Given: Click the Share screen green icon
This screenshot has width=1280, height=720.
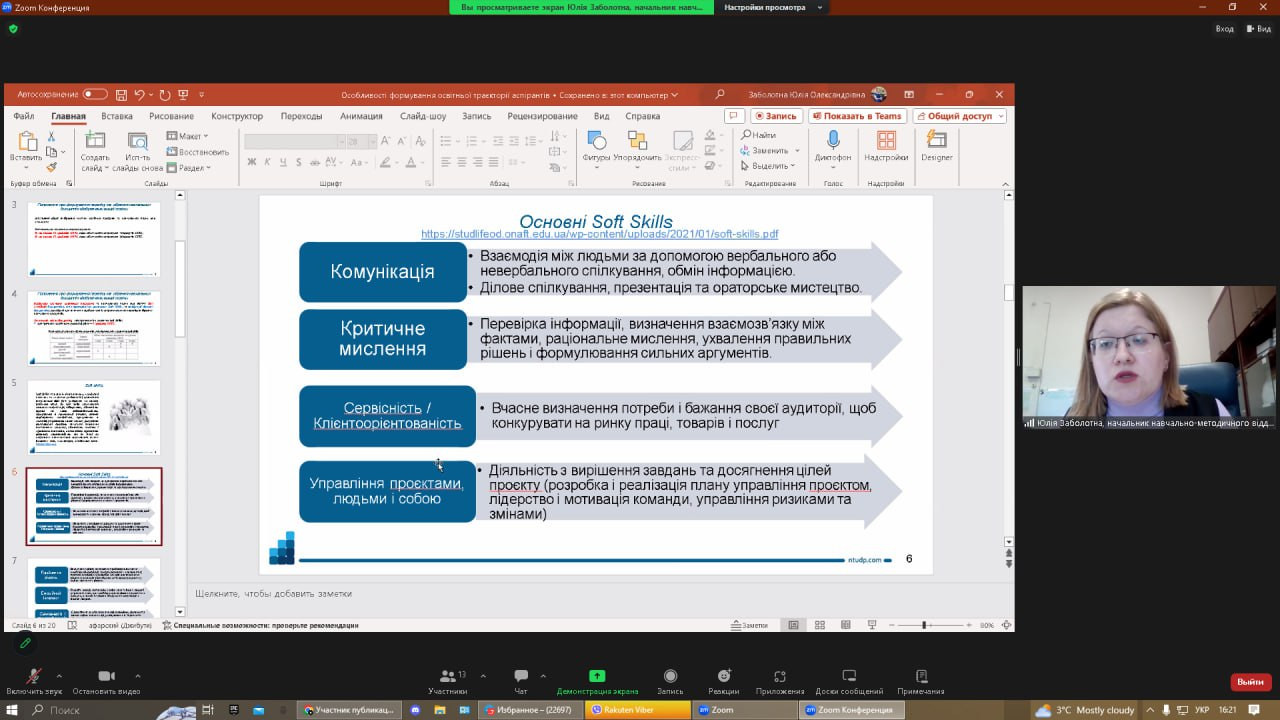Looking at the screenshot, I should [x=597, y=677].
